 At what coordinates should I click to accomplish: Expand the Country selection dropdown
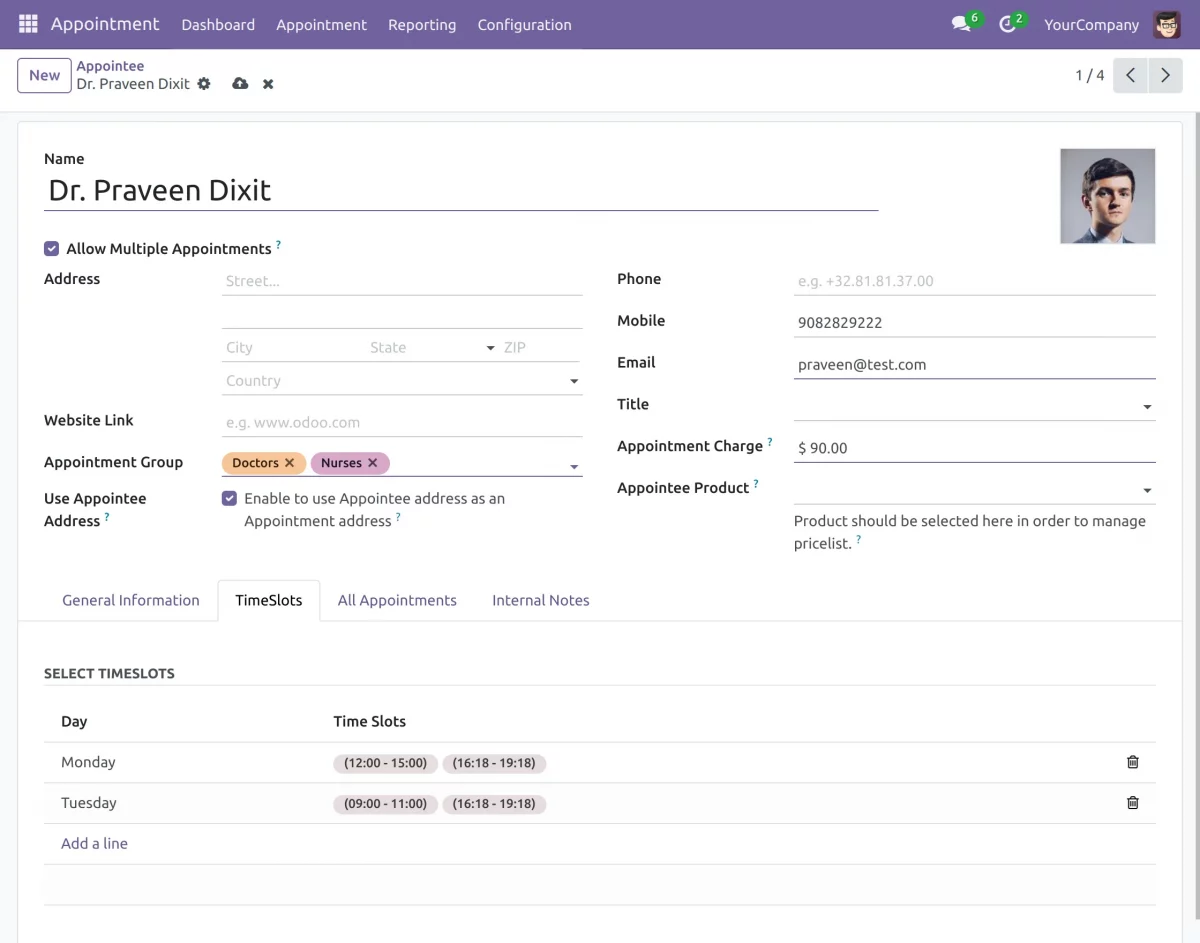click(x=573, y=381)
